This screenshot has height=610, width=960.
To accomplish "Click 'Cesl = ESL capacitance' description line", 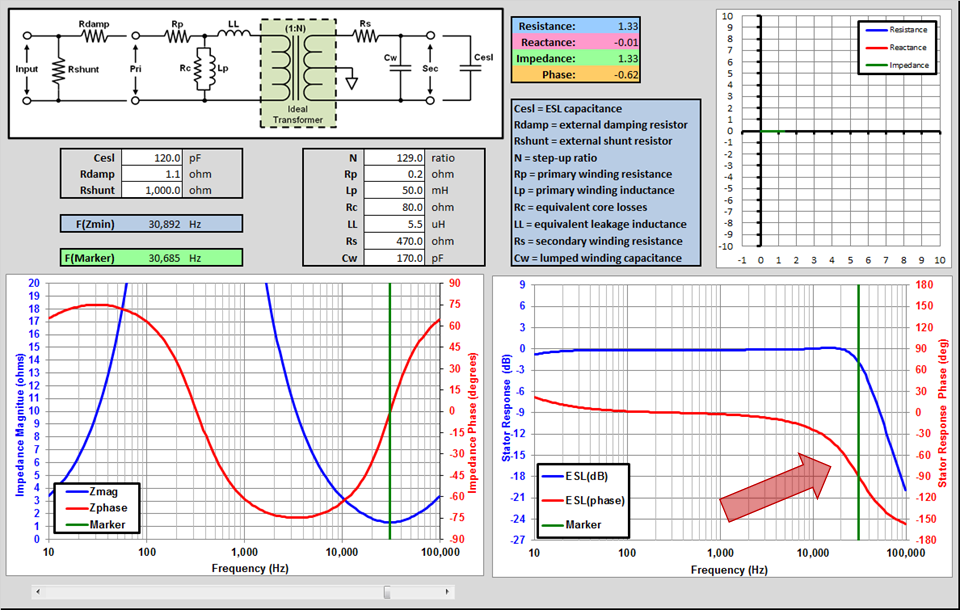I will tap(568, 108).
